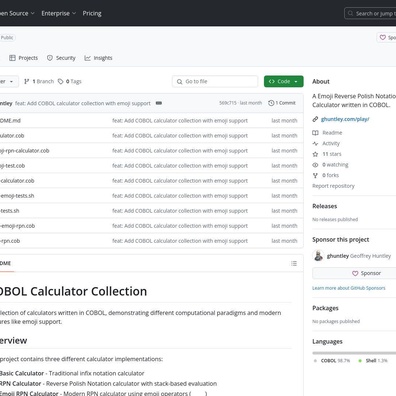Click the watching eye icon
Viewport: 396px width, 396px height.
315,165
